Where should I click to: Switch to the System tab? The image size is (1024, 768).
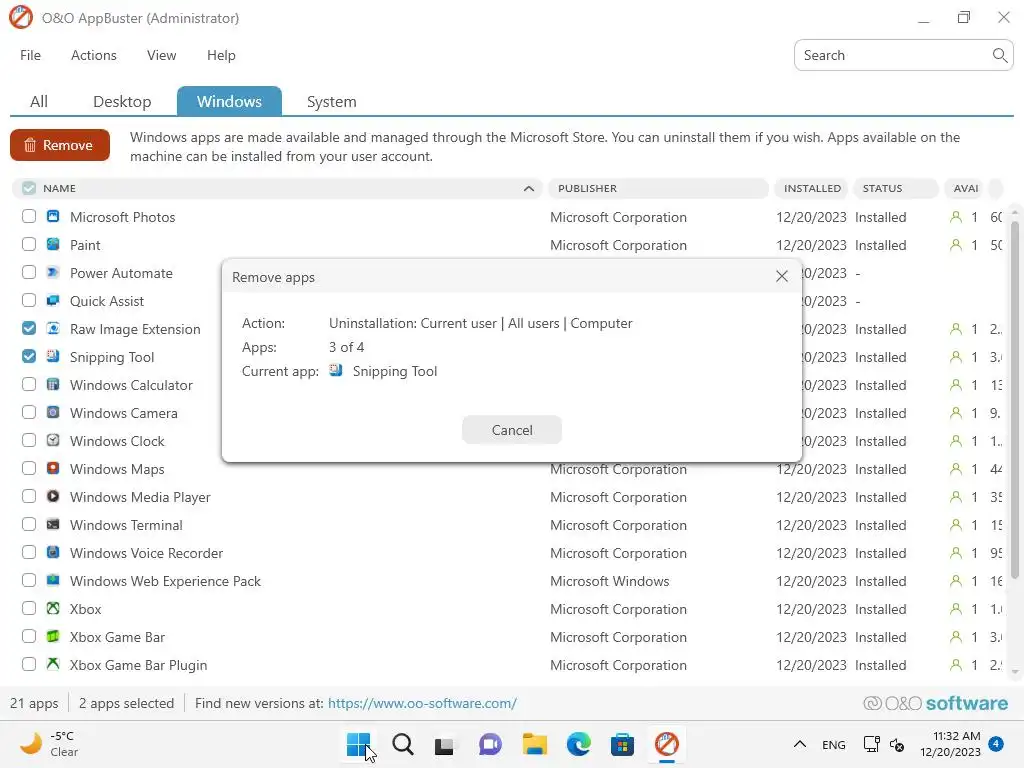[331, 102]
